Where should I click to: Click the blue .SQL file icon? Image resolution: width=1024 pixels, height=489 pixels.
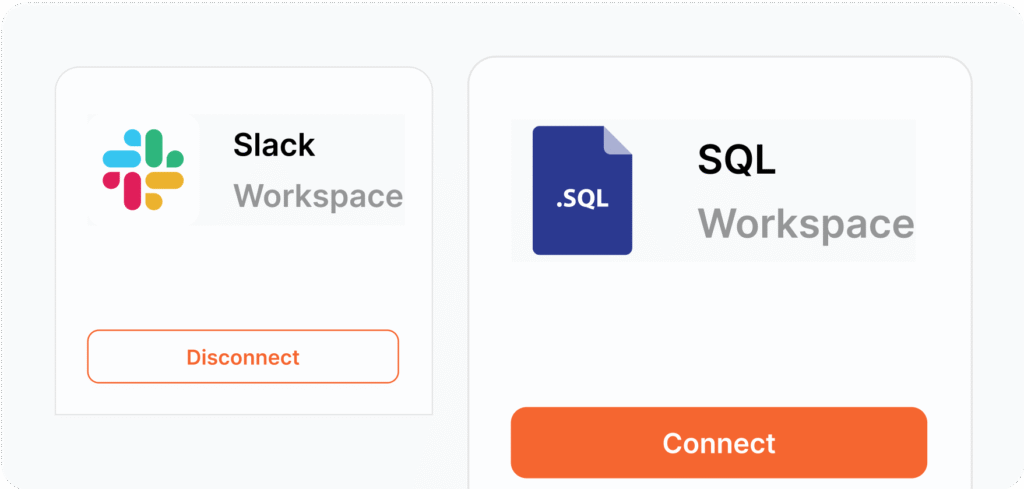582,190
